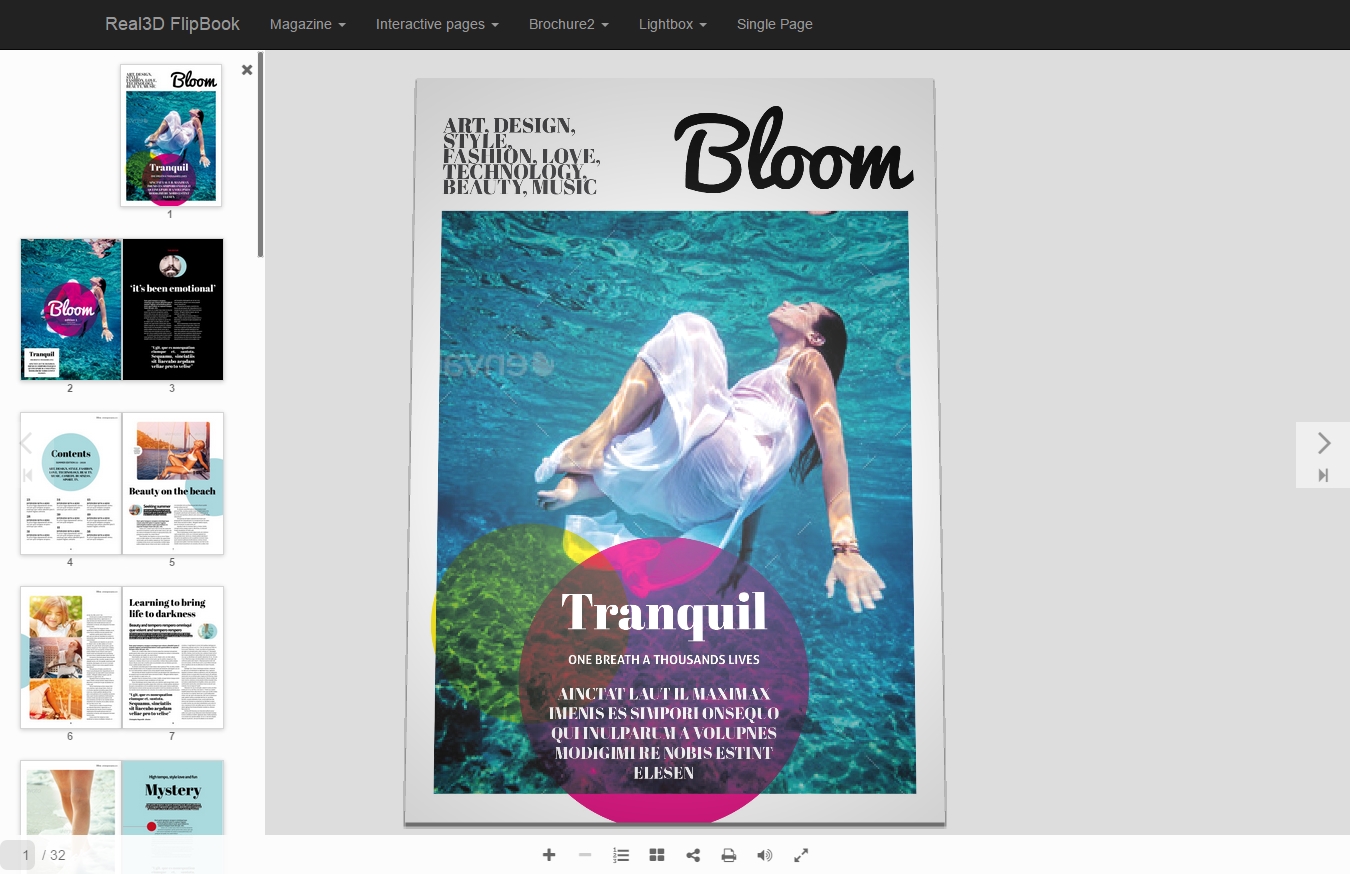Flip to the next page arrow

point(1323,443)
